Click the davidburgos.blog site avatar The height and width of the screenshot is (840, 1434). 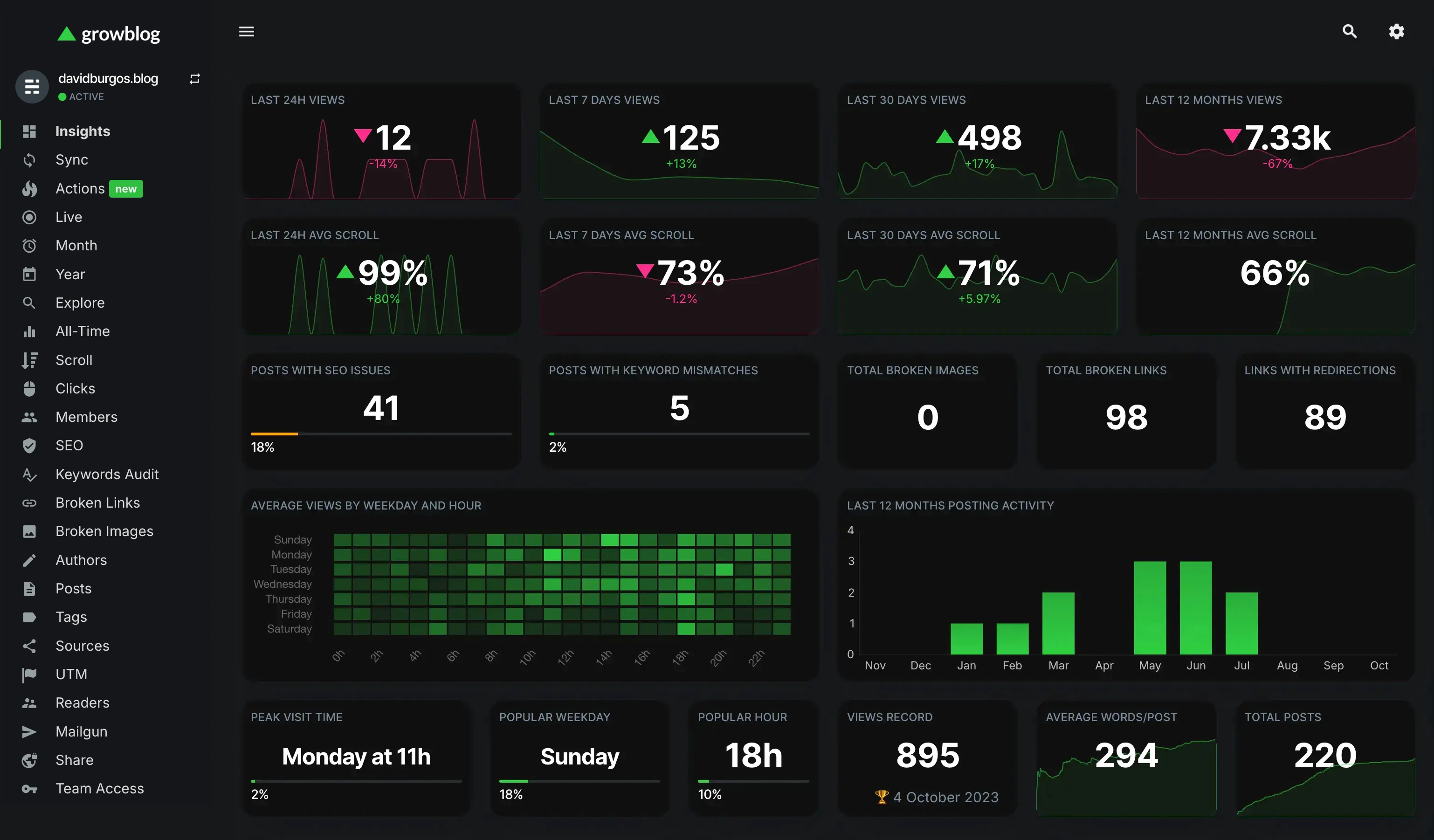point(32,87)
